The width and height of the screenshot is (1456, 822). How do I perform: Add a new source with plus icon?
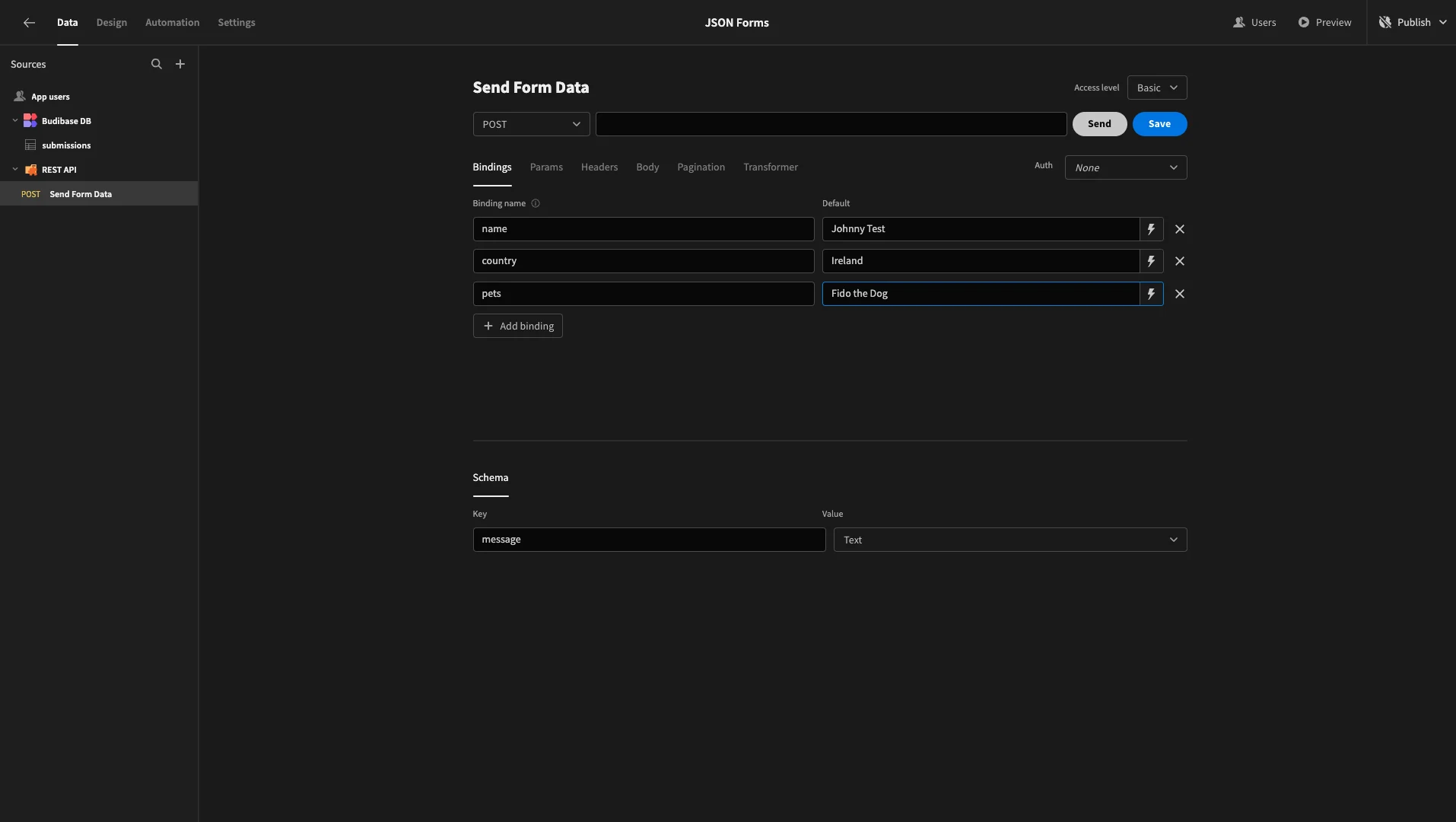pos(180,64)
